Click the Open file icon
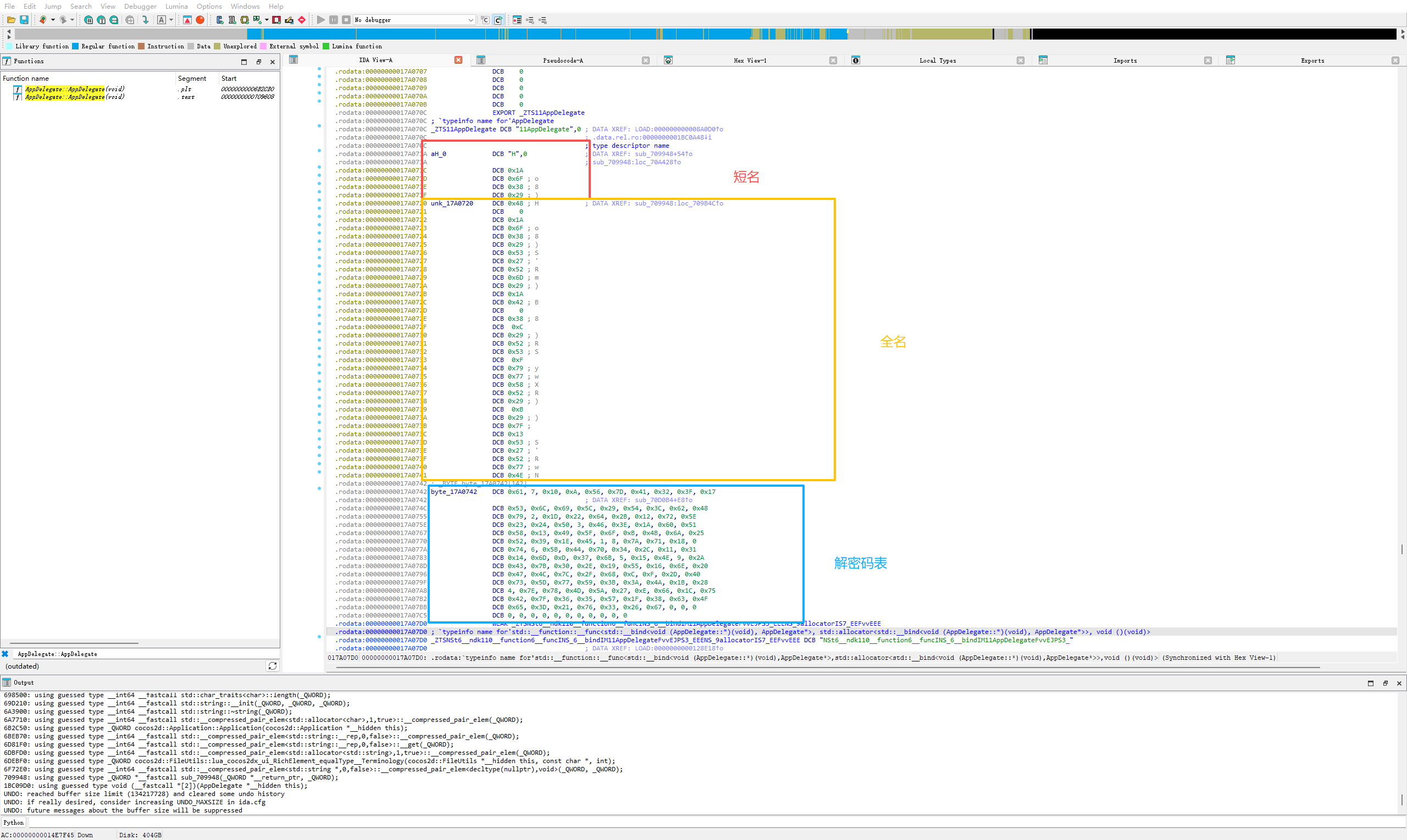This screenshot has height=840, width=1407. click(11, 20)
